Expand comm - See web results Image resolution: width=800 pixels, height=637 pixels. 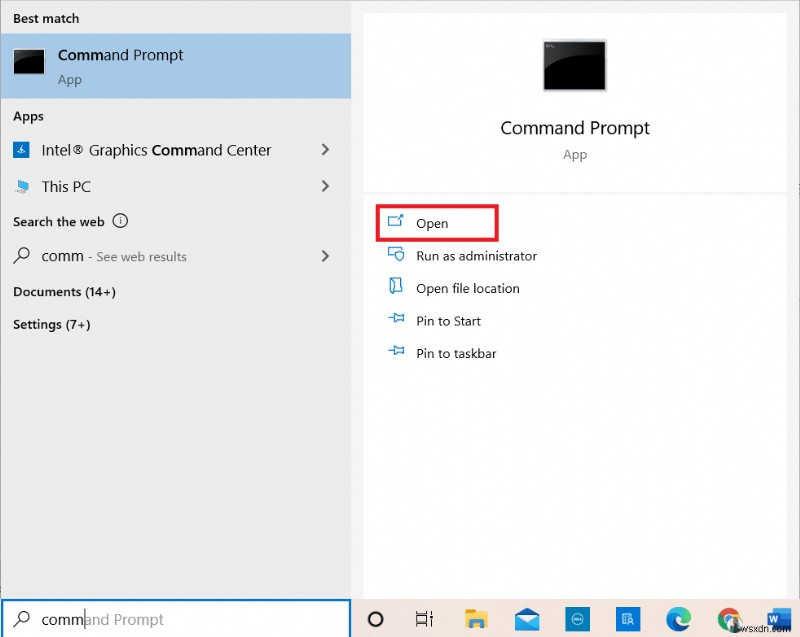pyautogui.click(x=325, y=256)
